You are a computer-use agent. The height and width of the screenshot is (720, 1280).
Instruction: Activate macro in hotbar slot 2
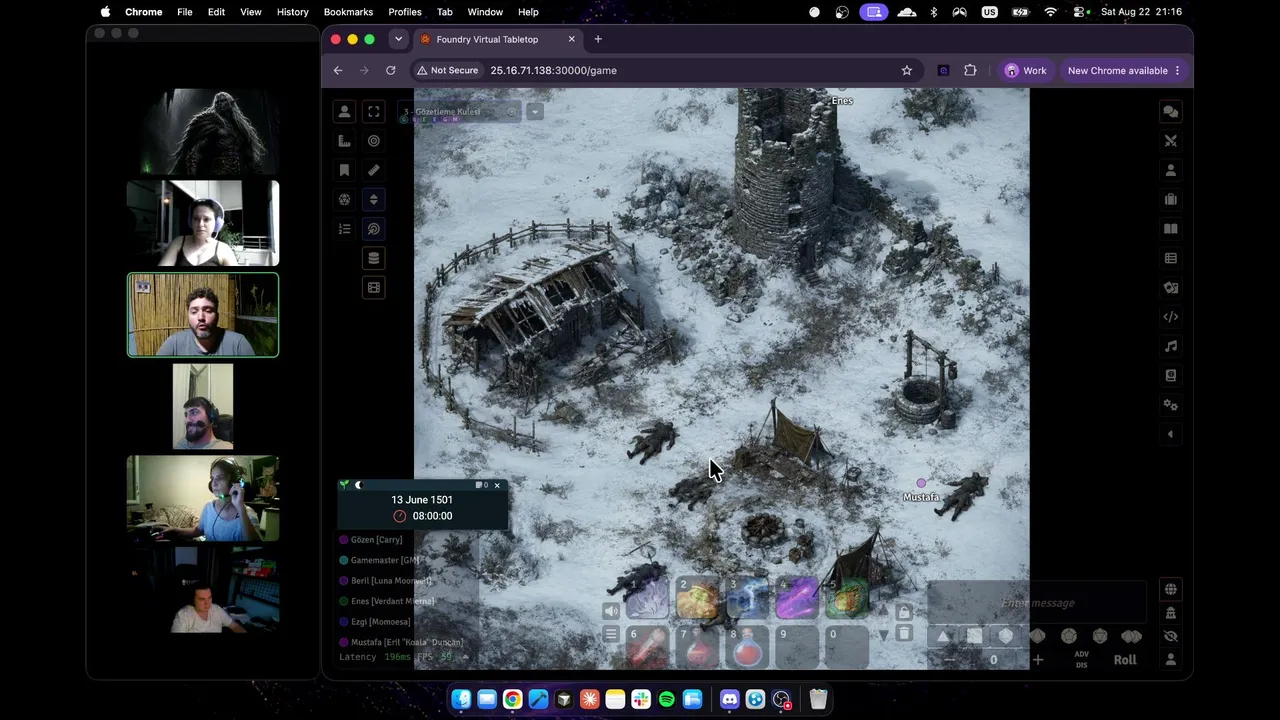pos(697,598)
